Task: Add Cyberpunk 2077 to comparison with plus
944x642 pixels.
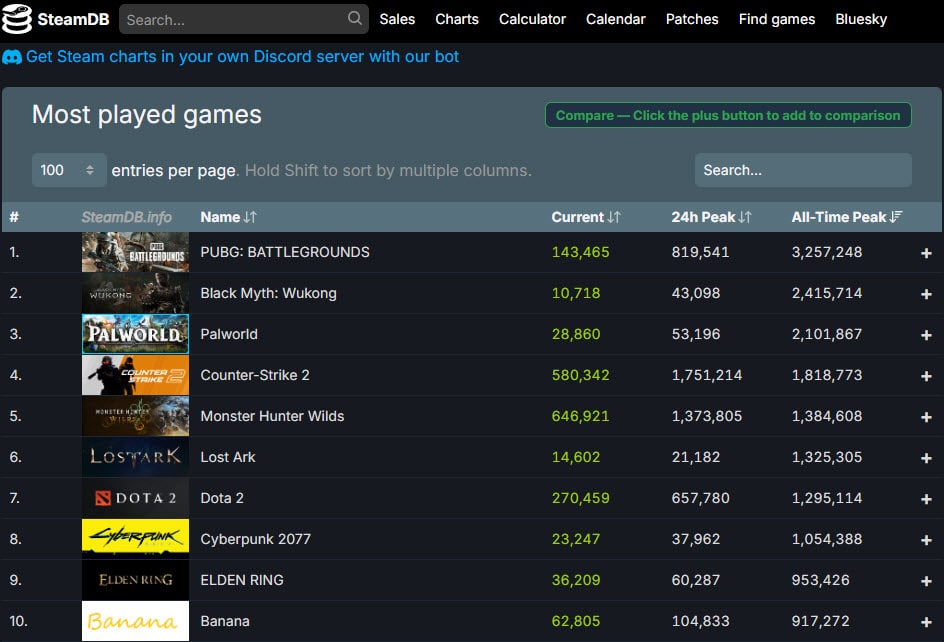Action: tap(926, 540)
